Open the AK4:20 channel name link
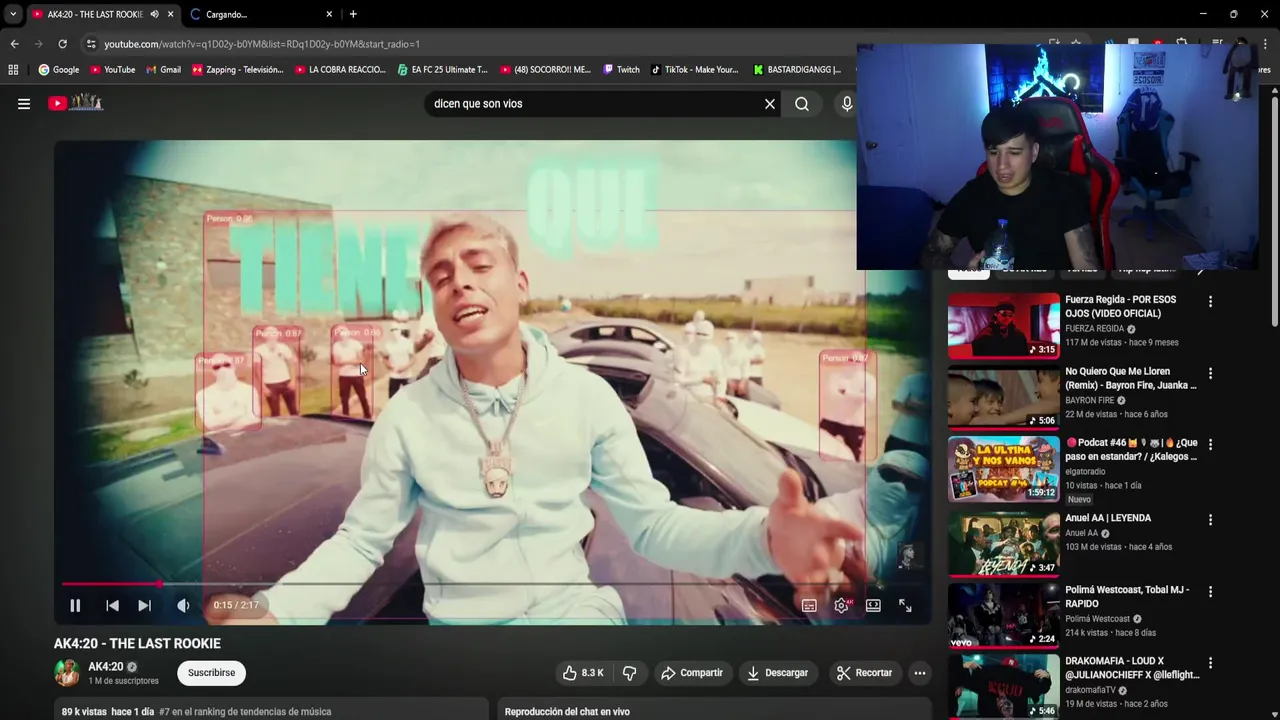Screen dimensions: 1280x720 [105, 667]
